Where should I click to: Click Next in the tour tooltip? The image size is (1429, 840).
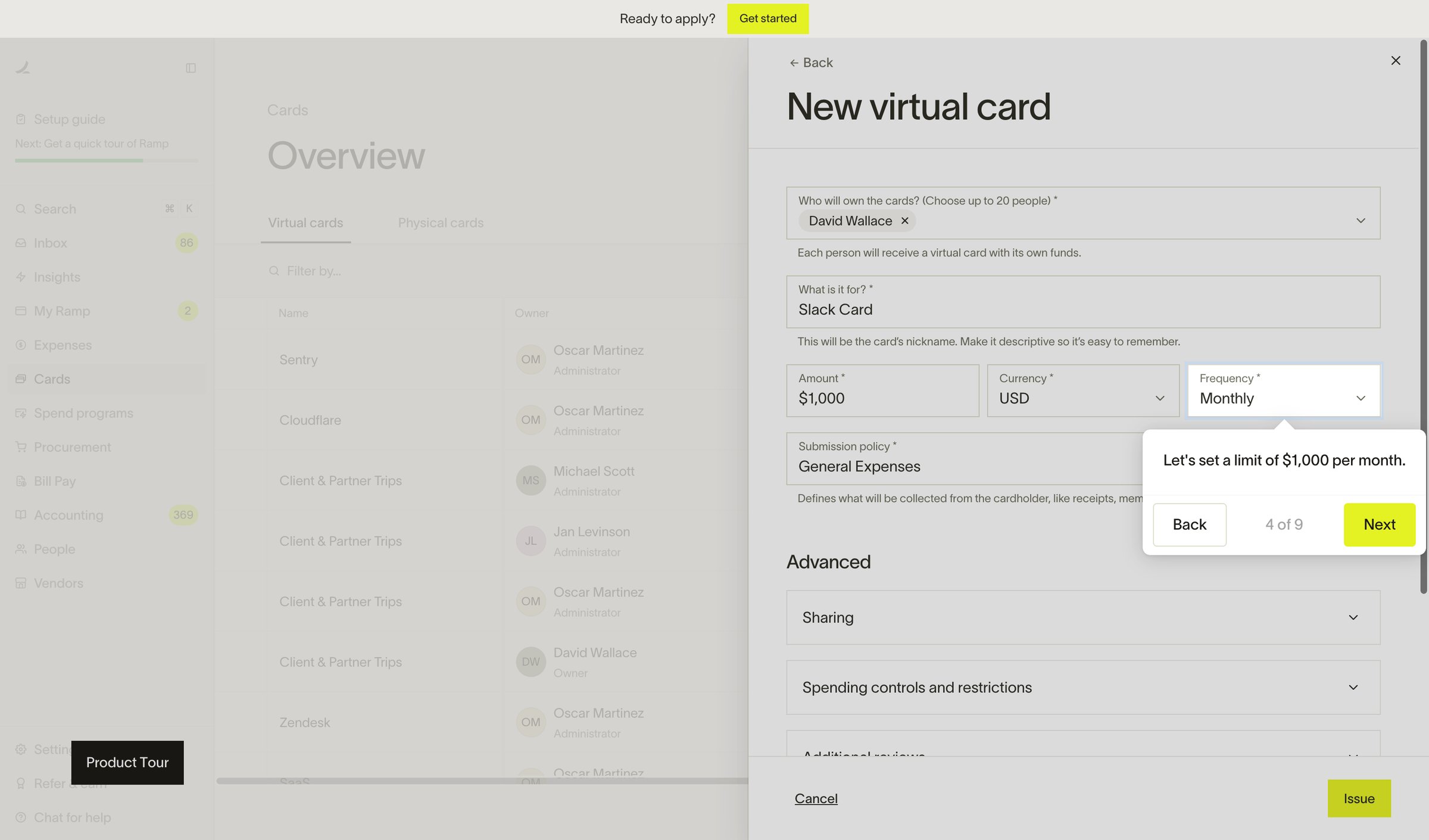1379,524
